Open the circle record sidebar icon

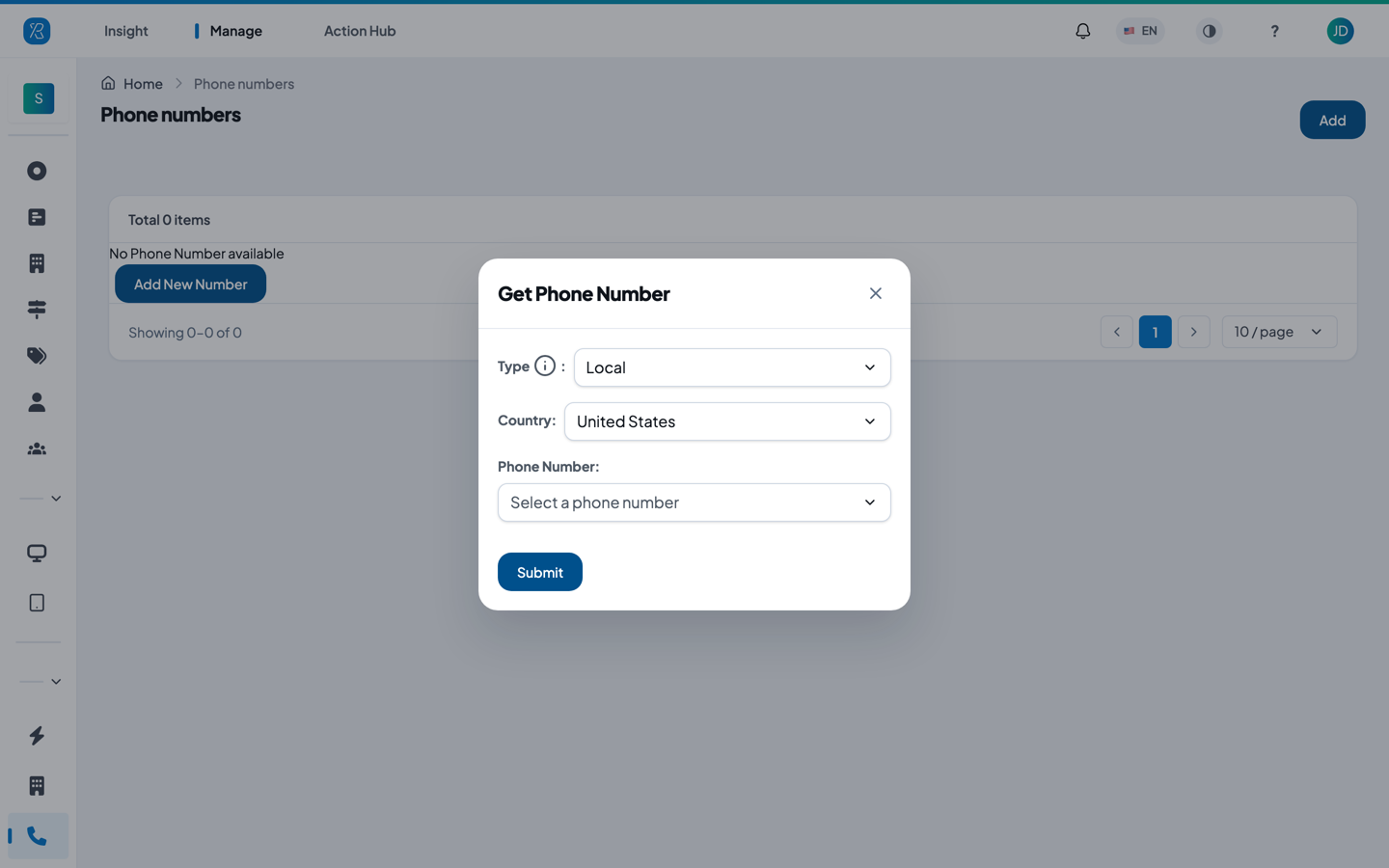point(37,171)
